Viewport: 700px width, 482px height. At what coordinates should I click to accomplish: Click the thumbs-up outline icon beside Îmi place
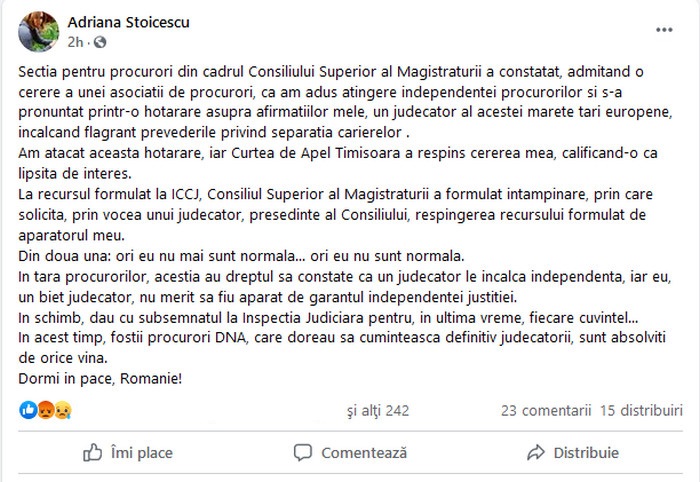coord(92,453)
